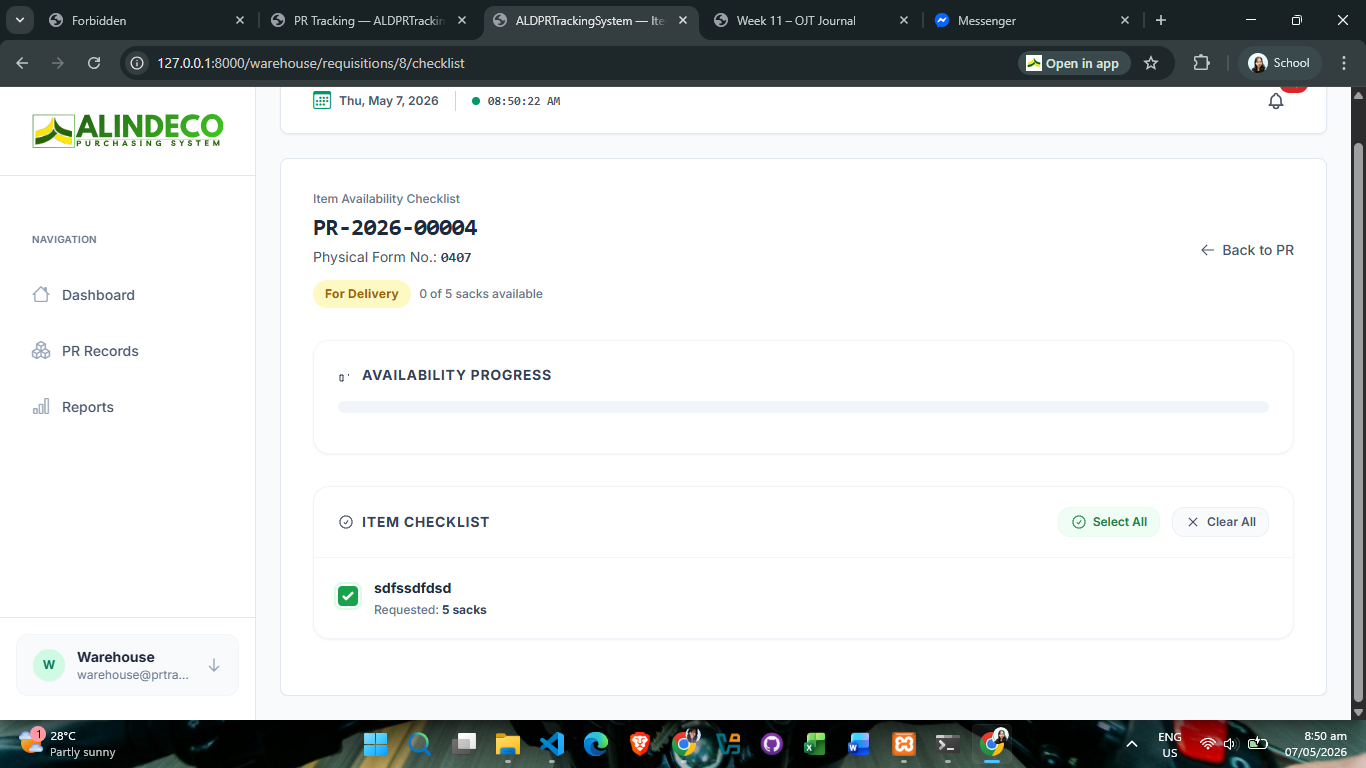Click Physical Form No. 0407 text
This screenshot has height=768, width=1366.
(x=392, y=257)
